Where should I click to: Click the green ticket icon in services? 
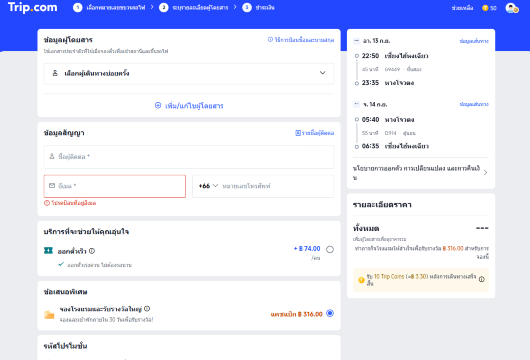pos(48,250)
